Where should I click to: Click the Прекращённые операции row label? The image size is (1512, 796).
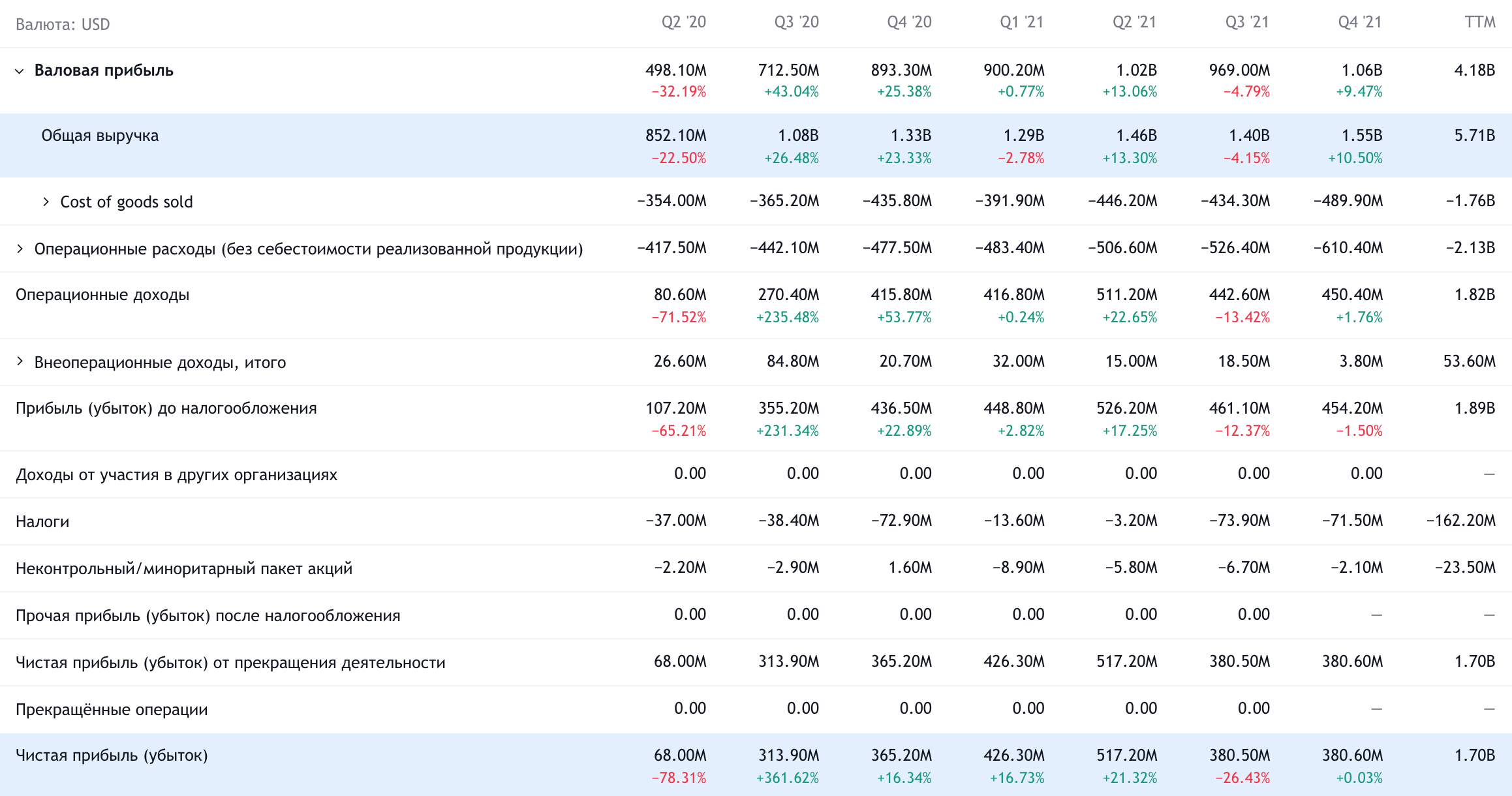(x=112, y=710)
